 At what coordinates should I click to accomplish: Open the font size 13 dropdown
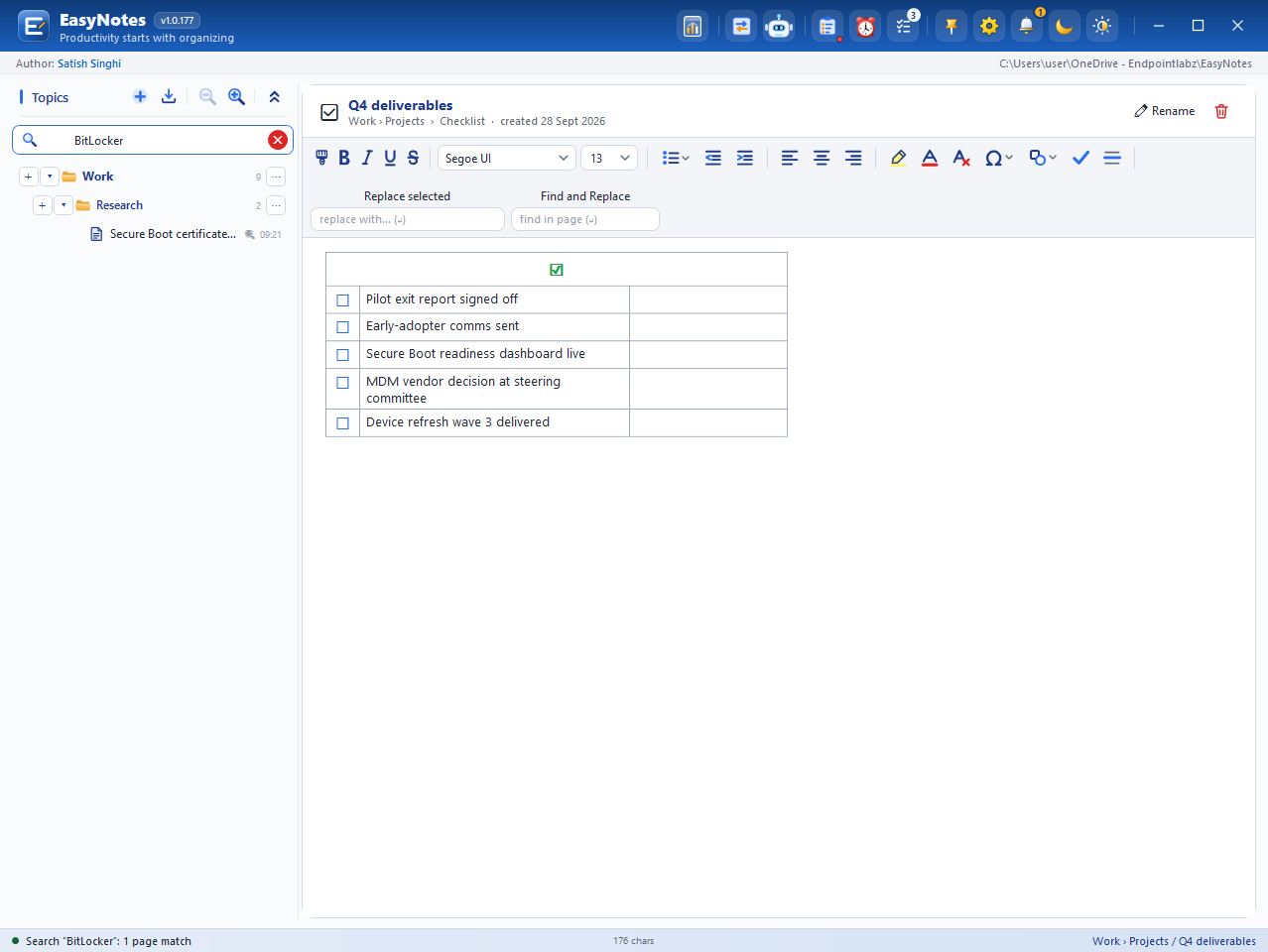[x=609, y=158]
